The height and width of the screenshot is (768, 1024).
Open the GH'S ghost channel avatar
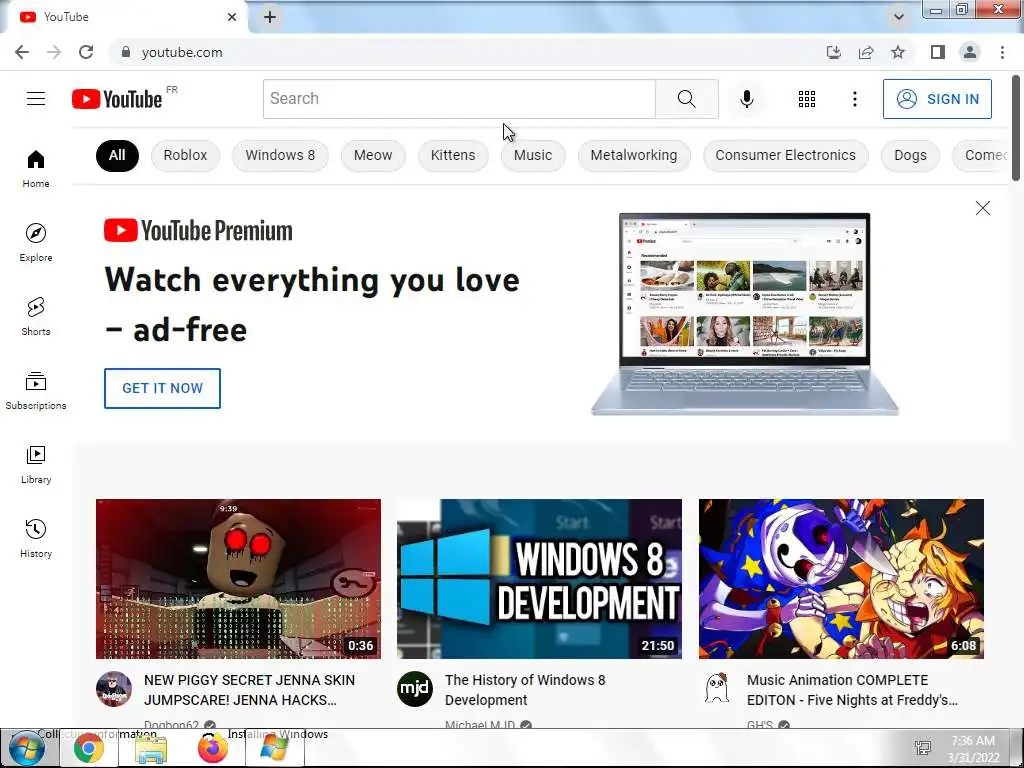tap(716, 688)
